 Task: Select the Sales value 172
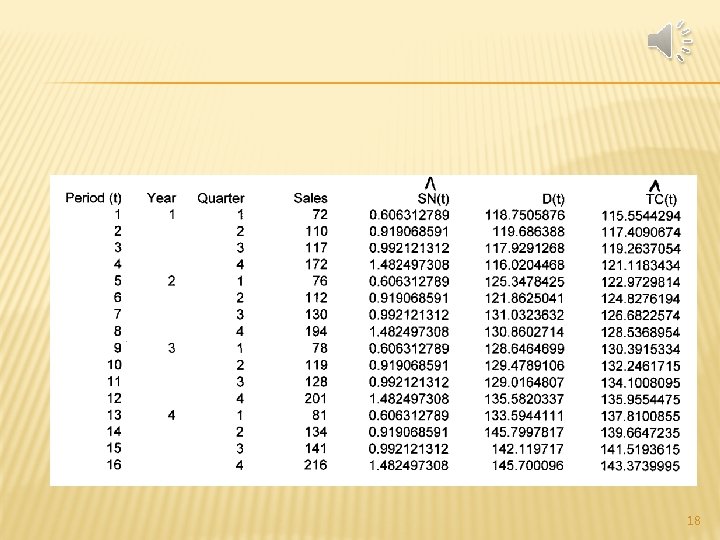[316, 264]
